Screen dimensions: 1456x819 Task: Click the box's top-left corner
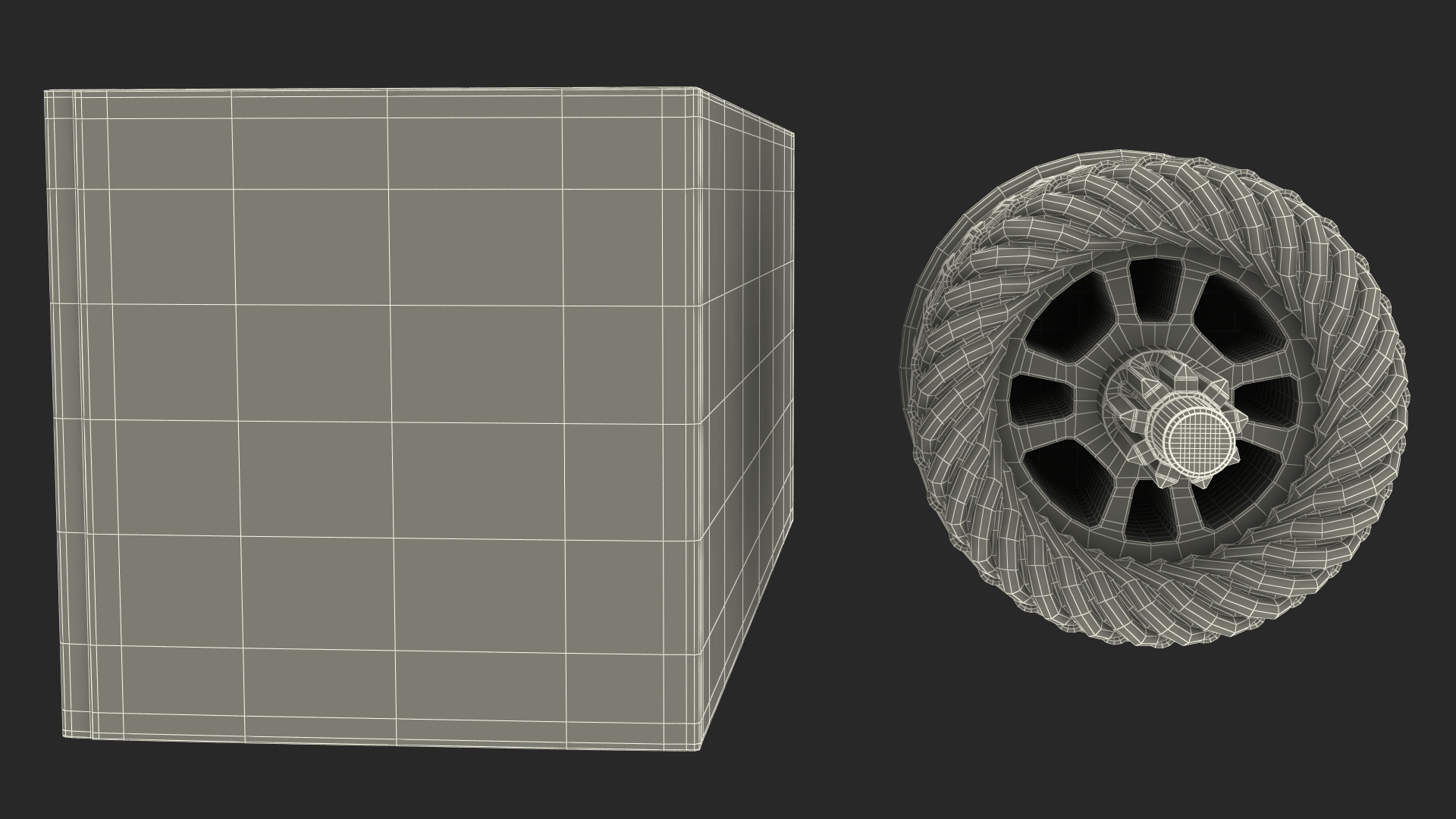click(47, 93)
